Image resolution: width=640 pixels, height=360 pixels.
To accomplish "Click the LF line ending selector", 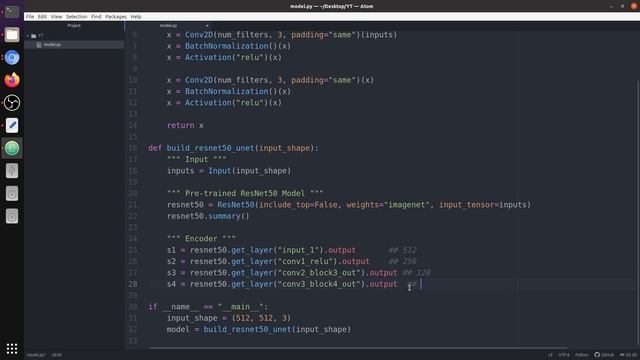I will tap(550, 355).
